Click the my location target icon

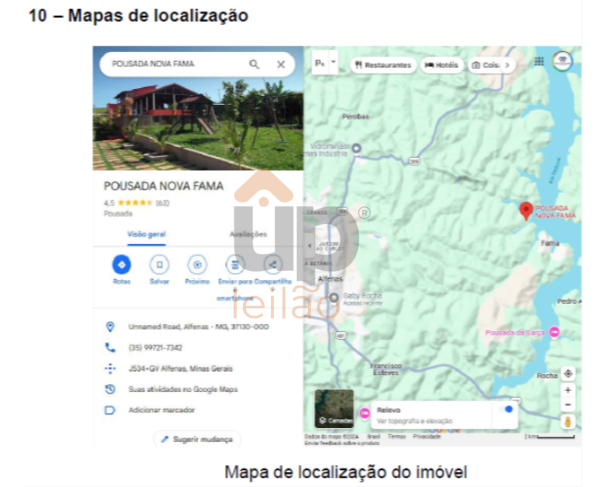tap(568, 374)
